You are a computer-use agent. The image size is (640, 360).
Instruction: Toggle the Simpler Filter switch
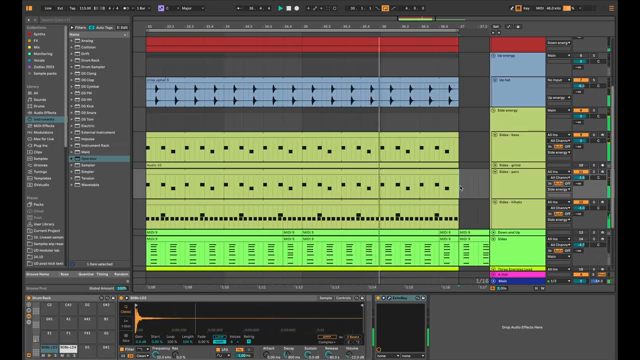tap(122, 349)
